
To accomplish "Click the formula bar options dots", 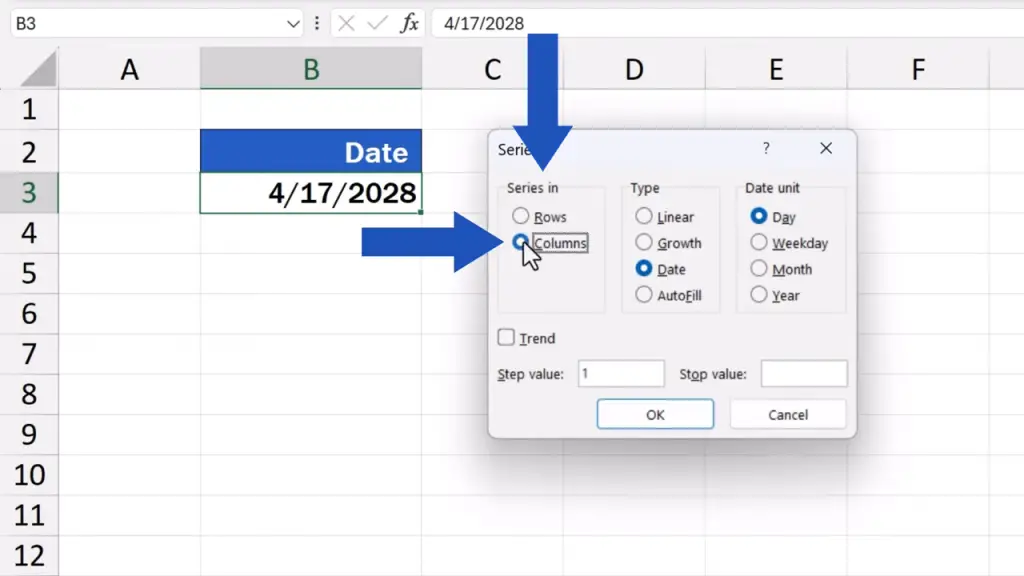I will click(x=317, y=24).
